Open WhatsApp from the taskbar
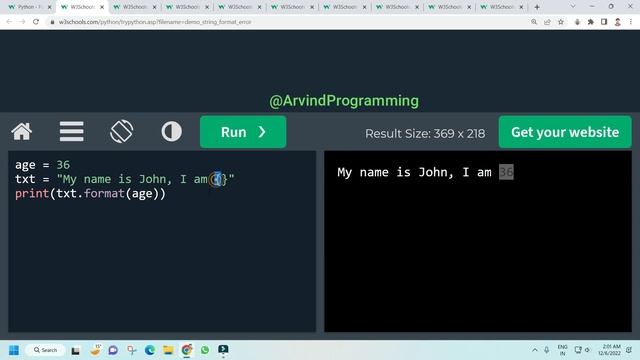This screenshot has height=360, width=640. [x=205, y=350]
